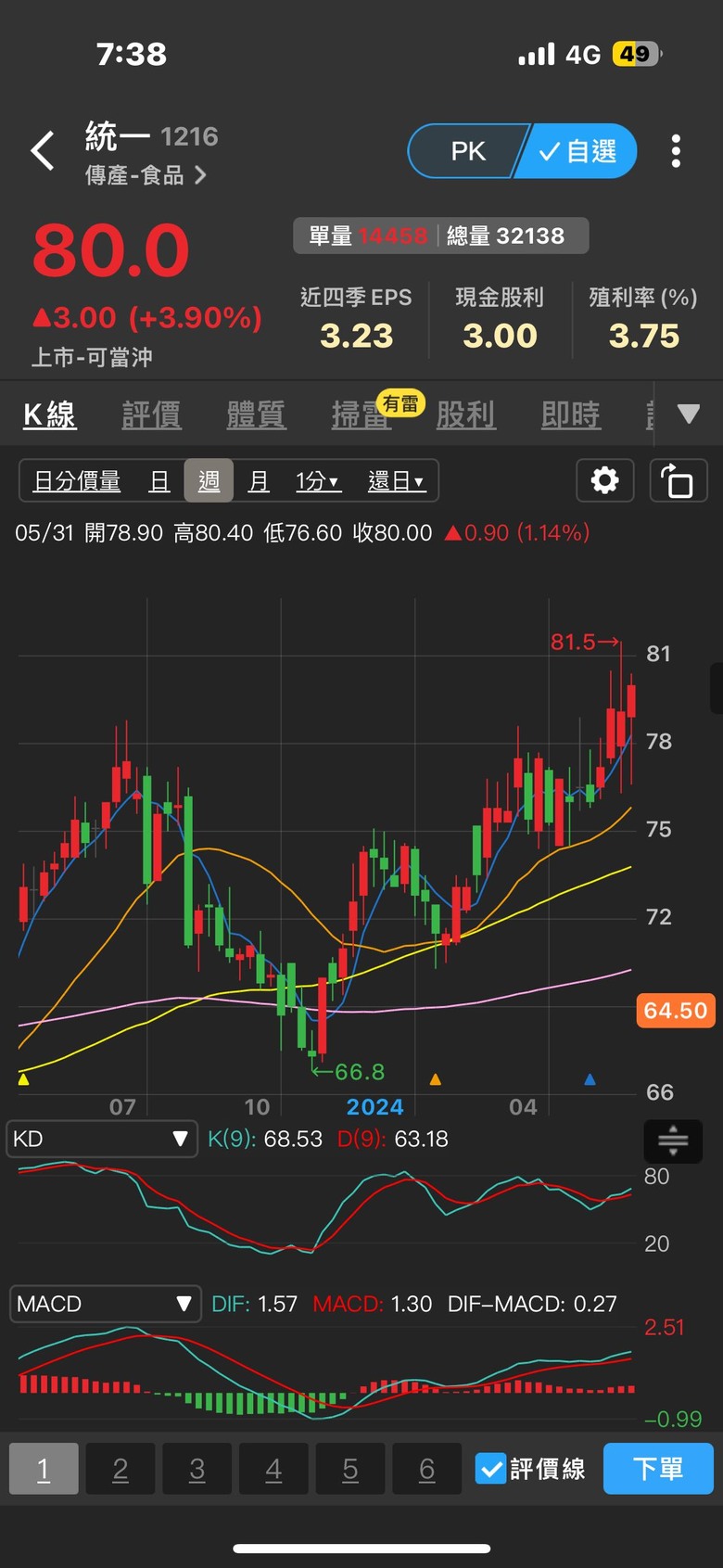Toggle the 自選 watchlist button
This screenshot has height=1568, width=723.
(x=577, y=151)
